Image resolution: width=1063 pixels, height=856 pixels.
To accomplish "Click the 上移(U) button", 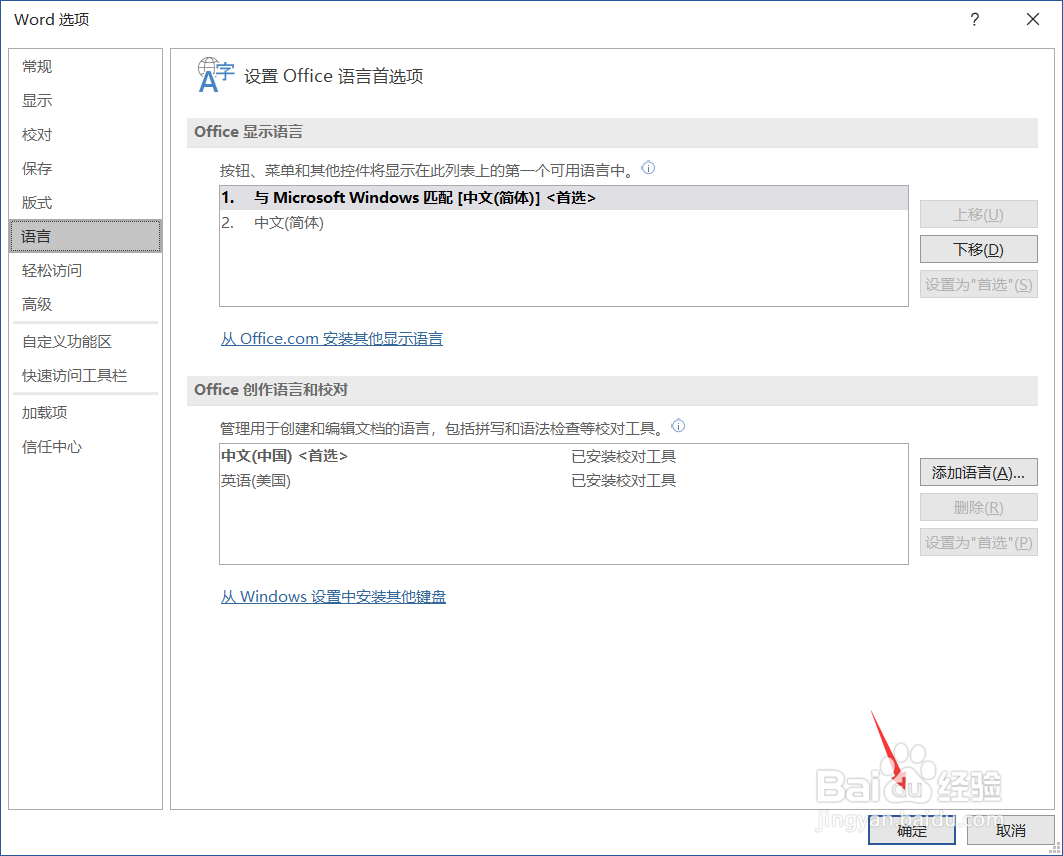I will [x=978, y=214].
